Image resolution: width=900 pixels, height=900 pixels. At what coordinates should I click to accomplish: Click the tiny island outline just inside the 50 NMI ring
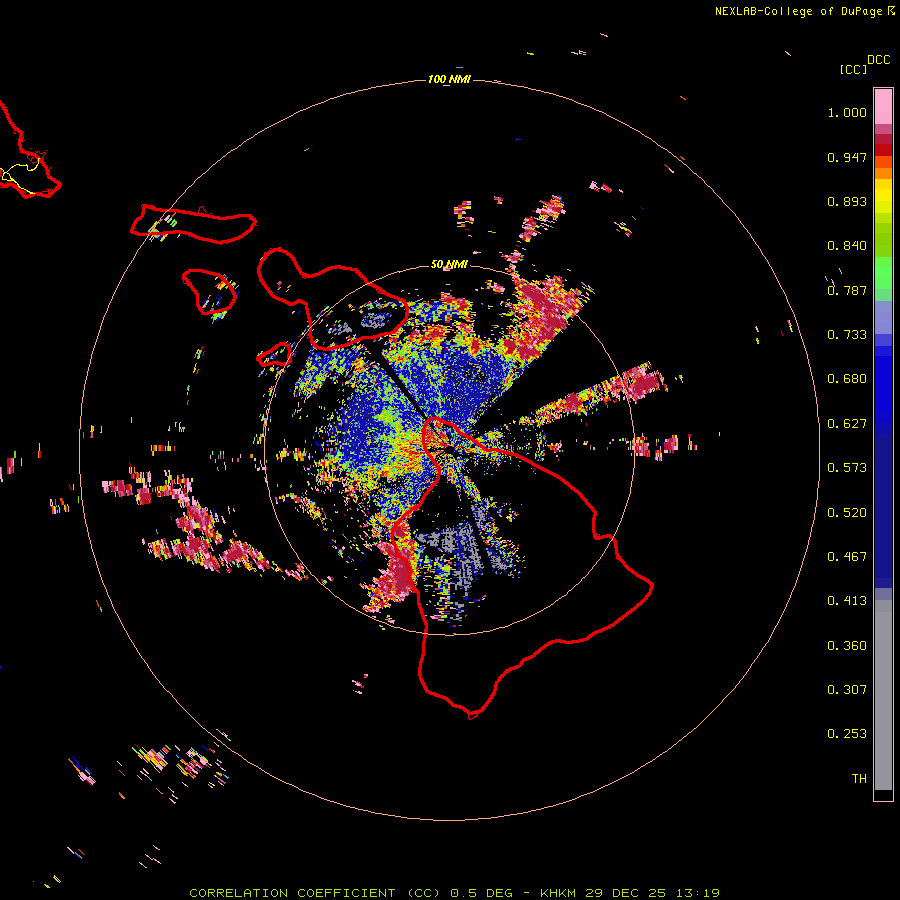(x=274, y=354)
